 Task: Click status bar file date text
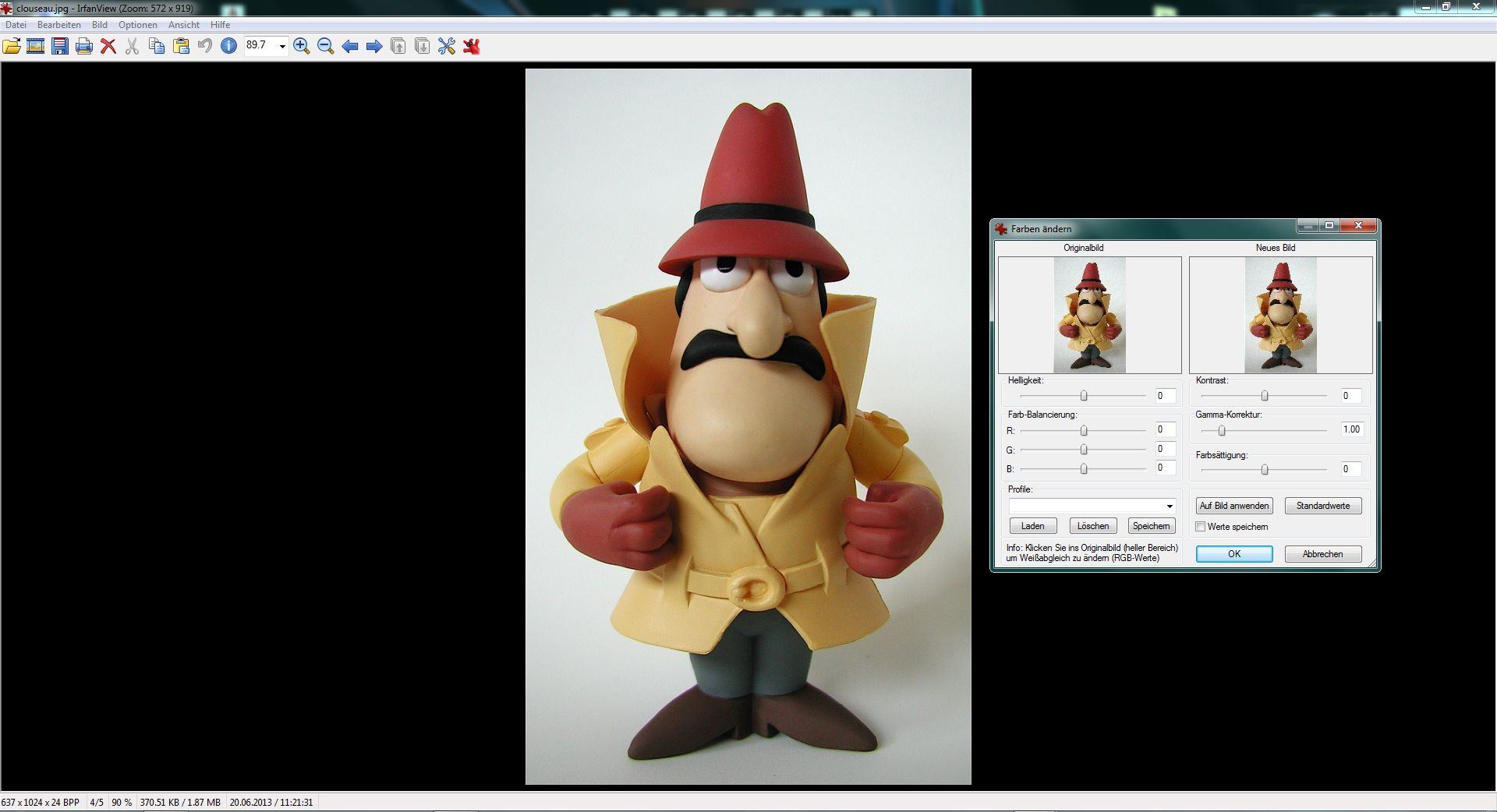(x=271, y=802)
